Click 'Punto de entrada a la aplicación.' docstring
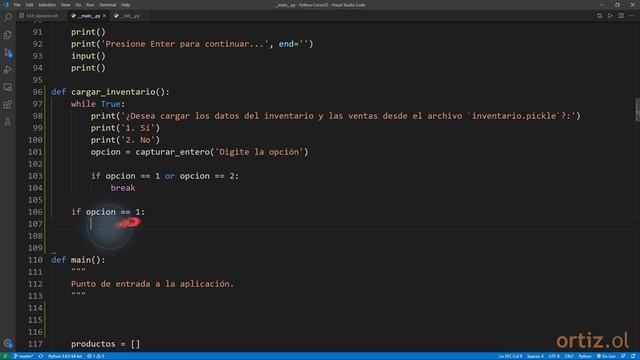Screen dimensions: 640x360 coord(153,284)
